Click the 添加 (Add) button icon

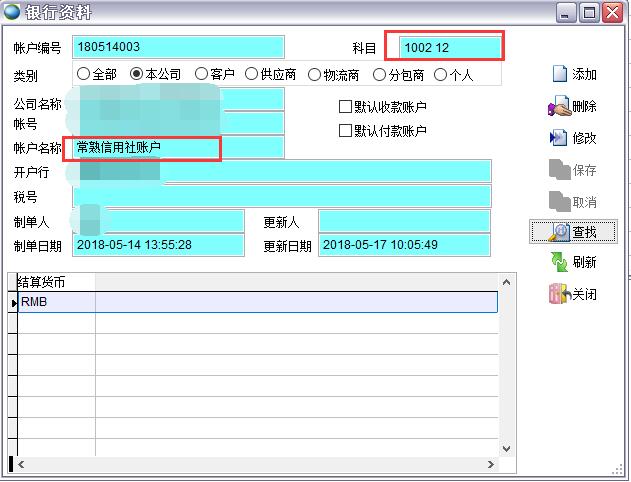(560, 75)
